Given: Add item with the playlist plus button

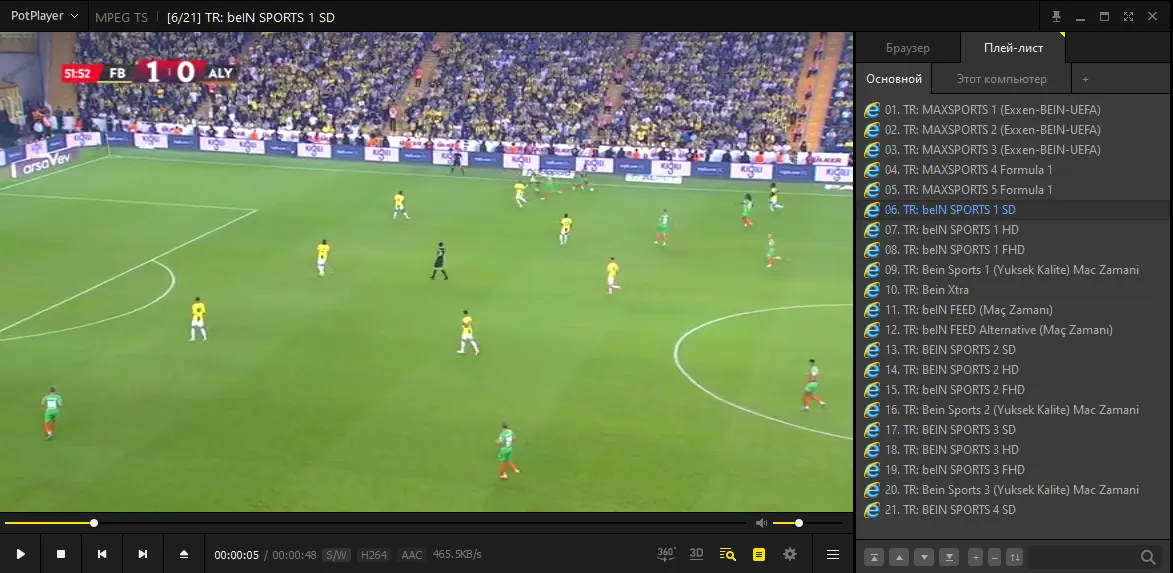Looking at the screenshot, I should pos(975,557).
